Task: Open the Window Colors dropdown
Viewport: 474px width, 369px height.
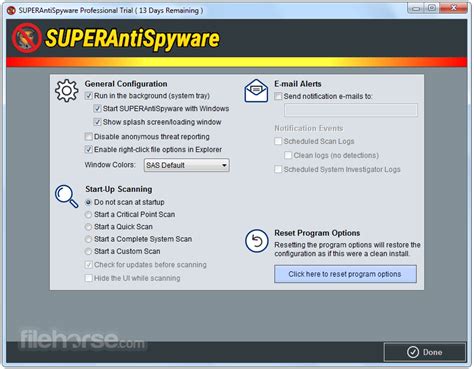Action: point(187,165)
